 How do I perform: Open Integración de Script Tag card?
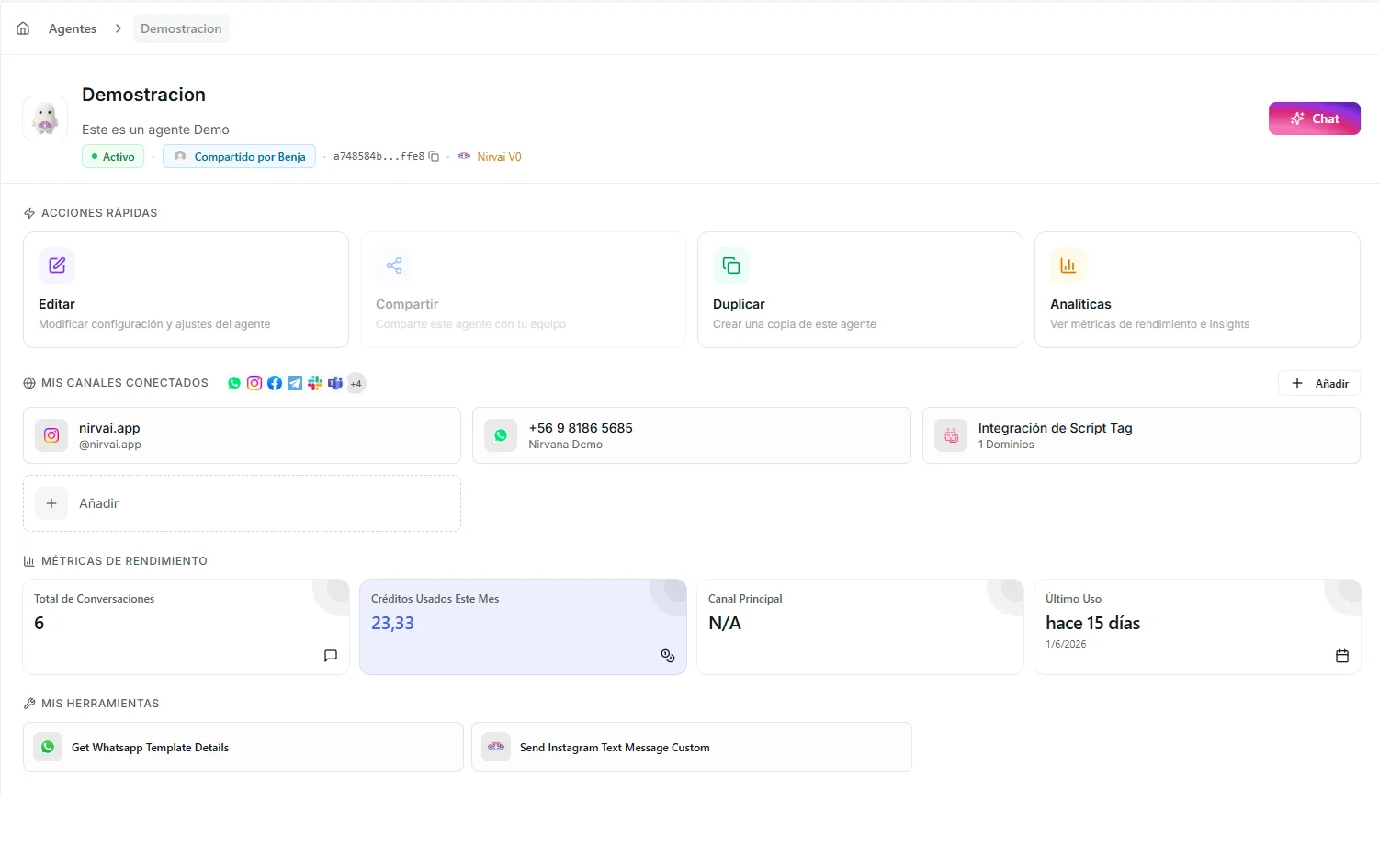click(x=1141, y=435)
